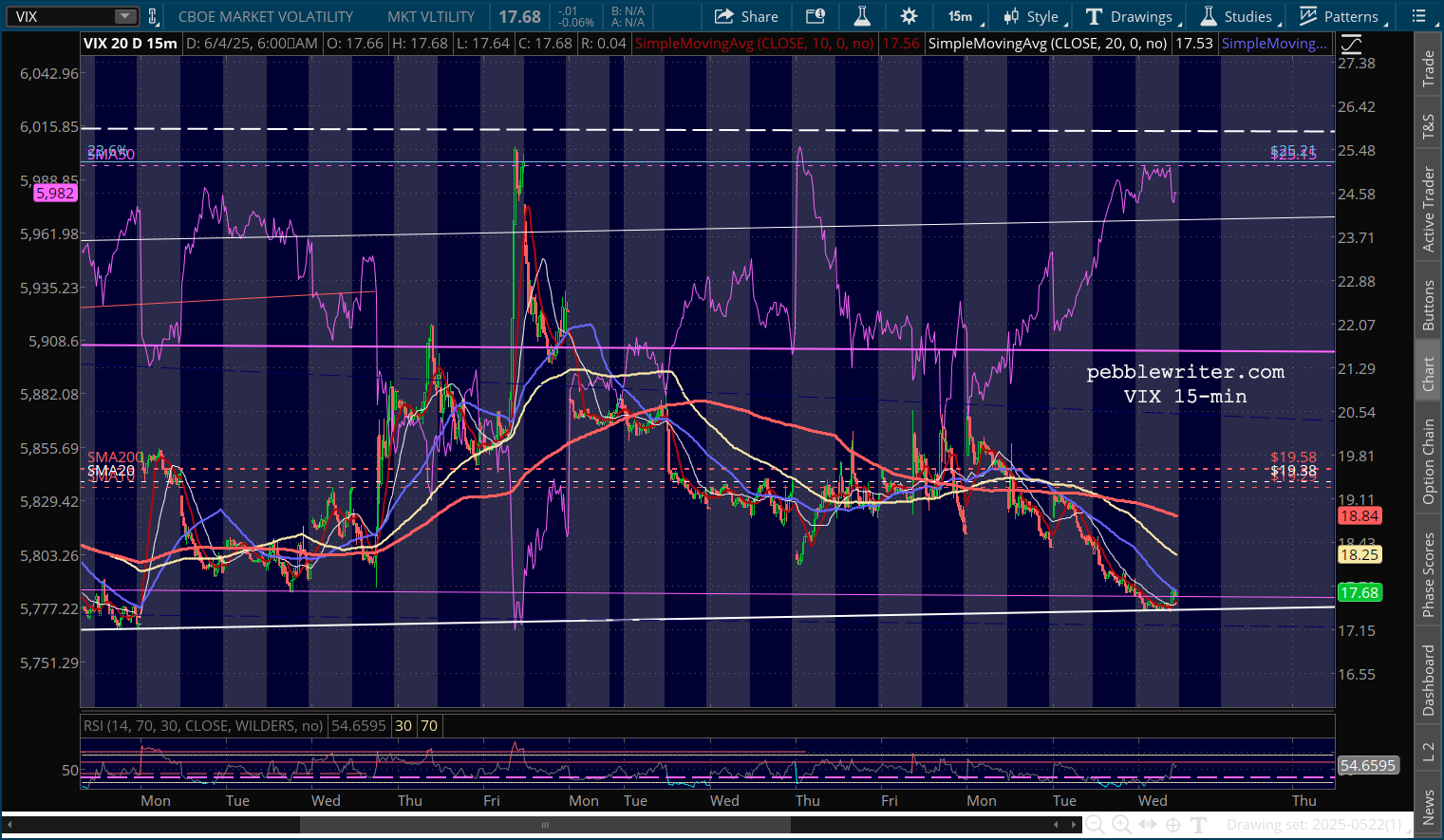Select the text drawing tool icon

click(x=1199, y=825)
